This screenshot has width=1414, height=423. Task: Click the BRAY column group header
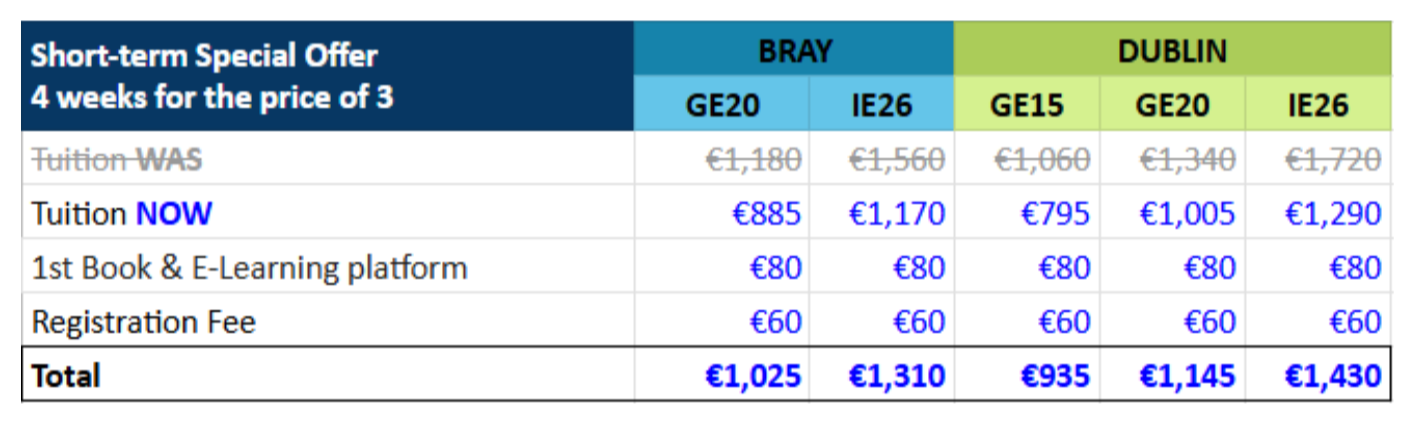pos(794,52)
